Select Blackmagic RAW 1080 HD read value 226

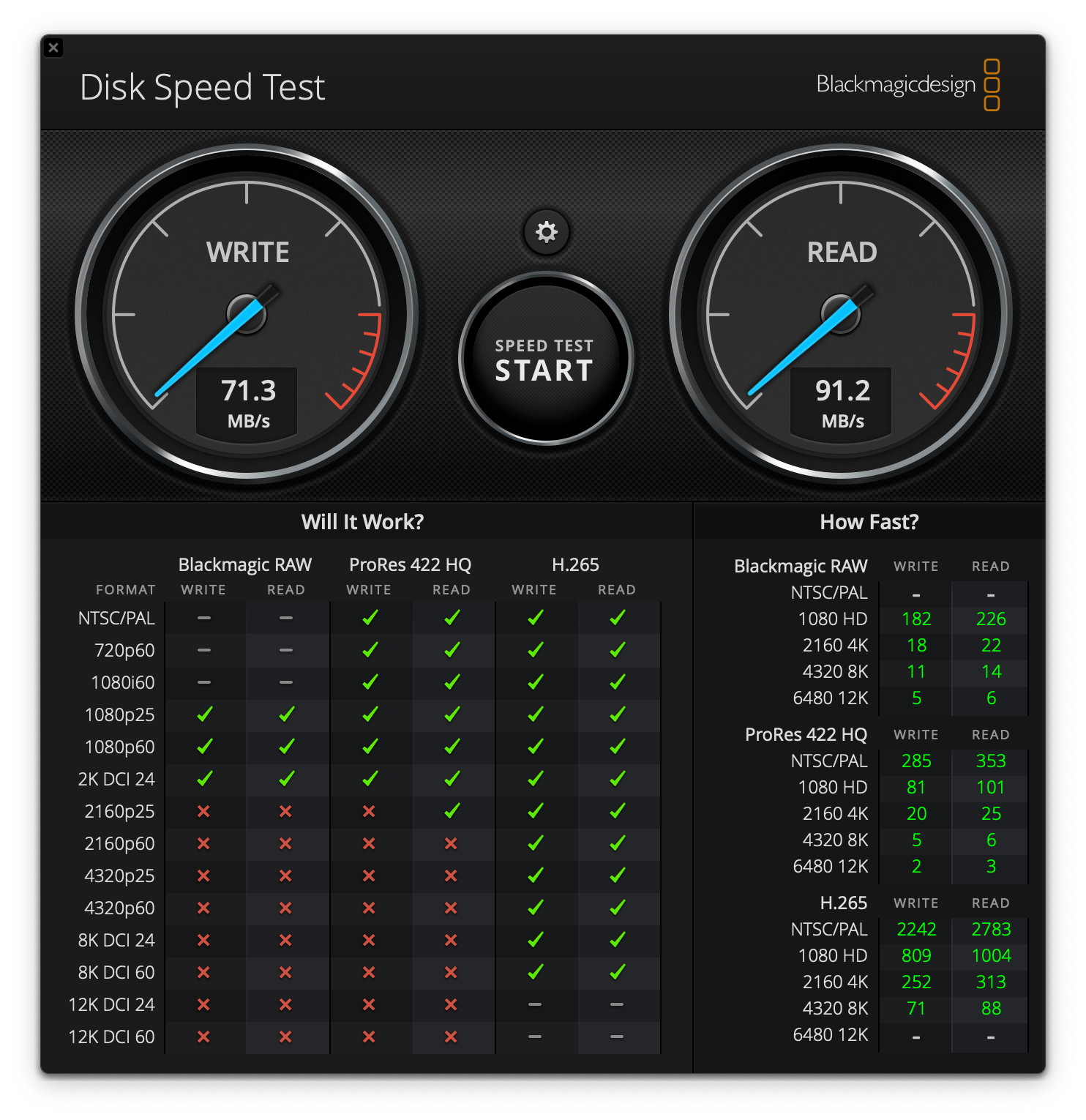[991, 619]
